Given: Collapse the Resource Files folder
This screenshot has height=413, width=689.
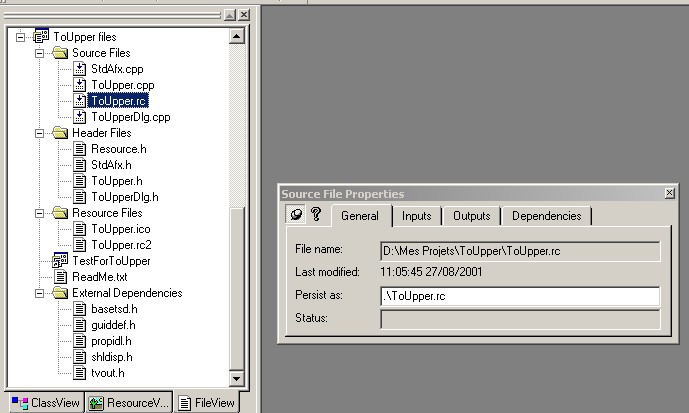Looking at the screenshot, I should coord(40,213).
